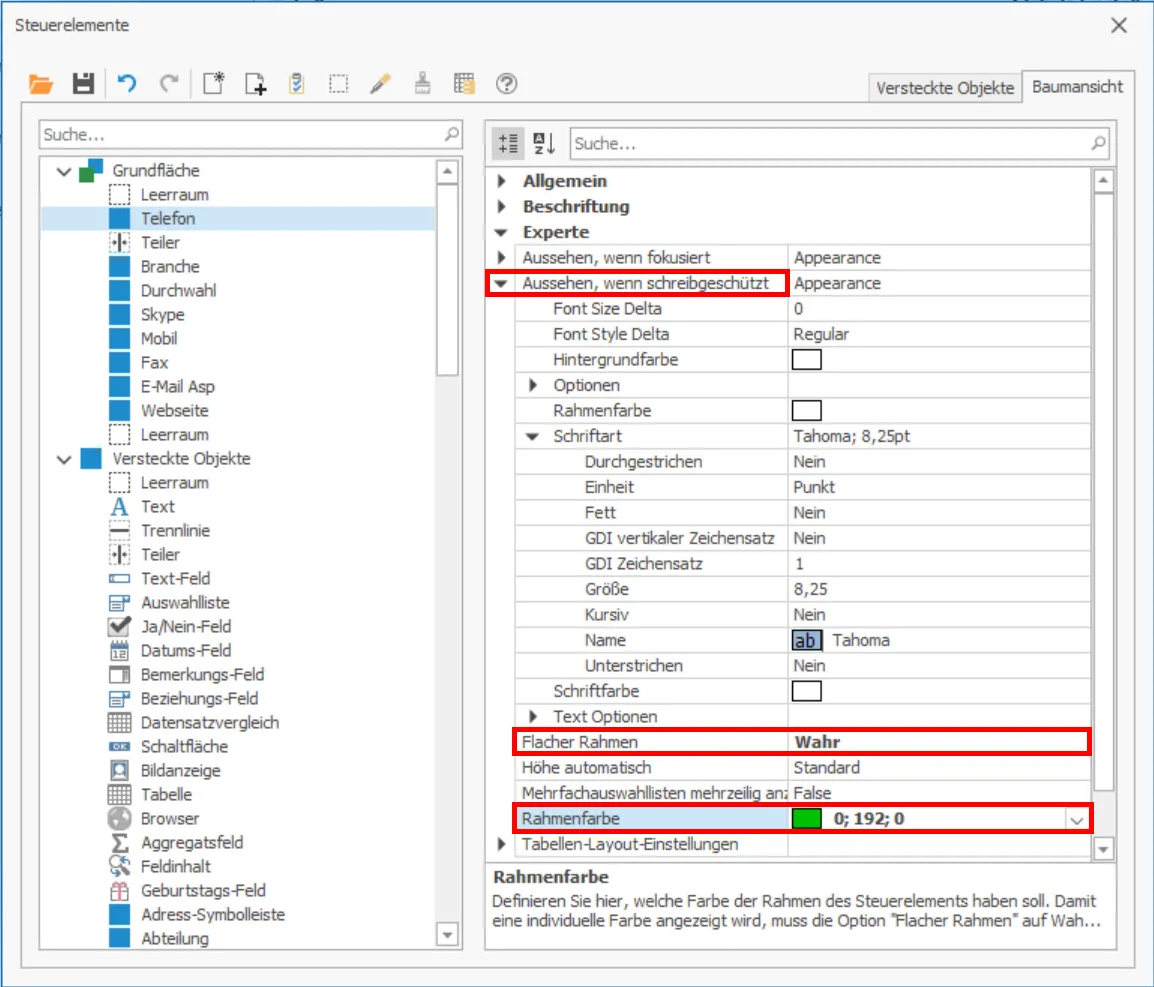The image size is (1154, 987).
Task: Click the Kursiv value Nein
Action: coord(810,615)
